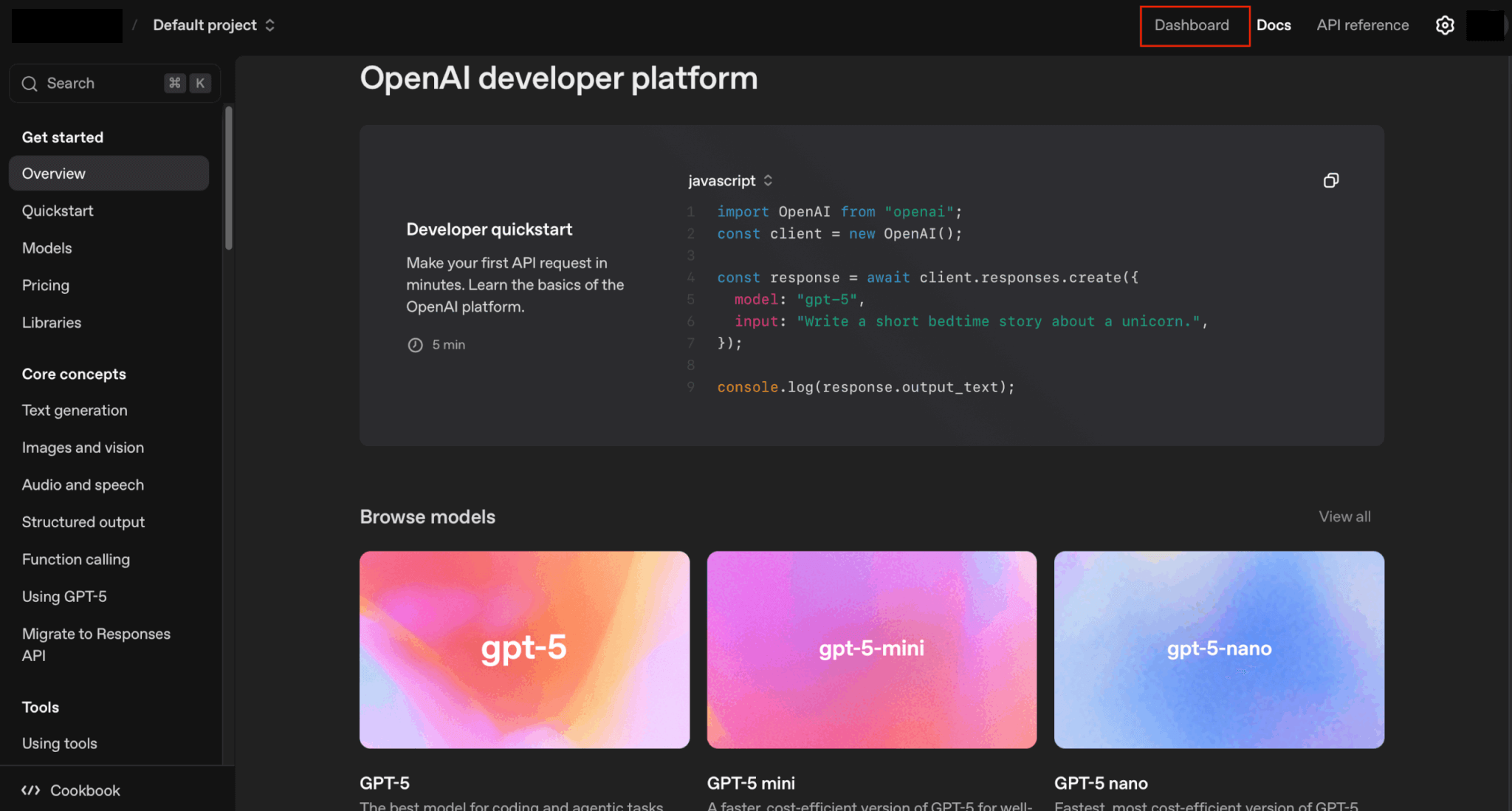Click the clock icon beside 5 min
Screen dimensions: 1512x811
pos(415,345)
